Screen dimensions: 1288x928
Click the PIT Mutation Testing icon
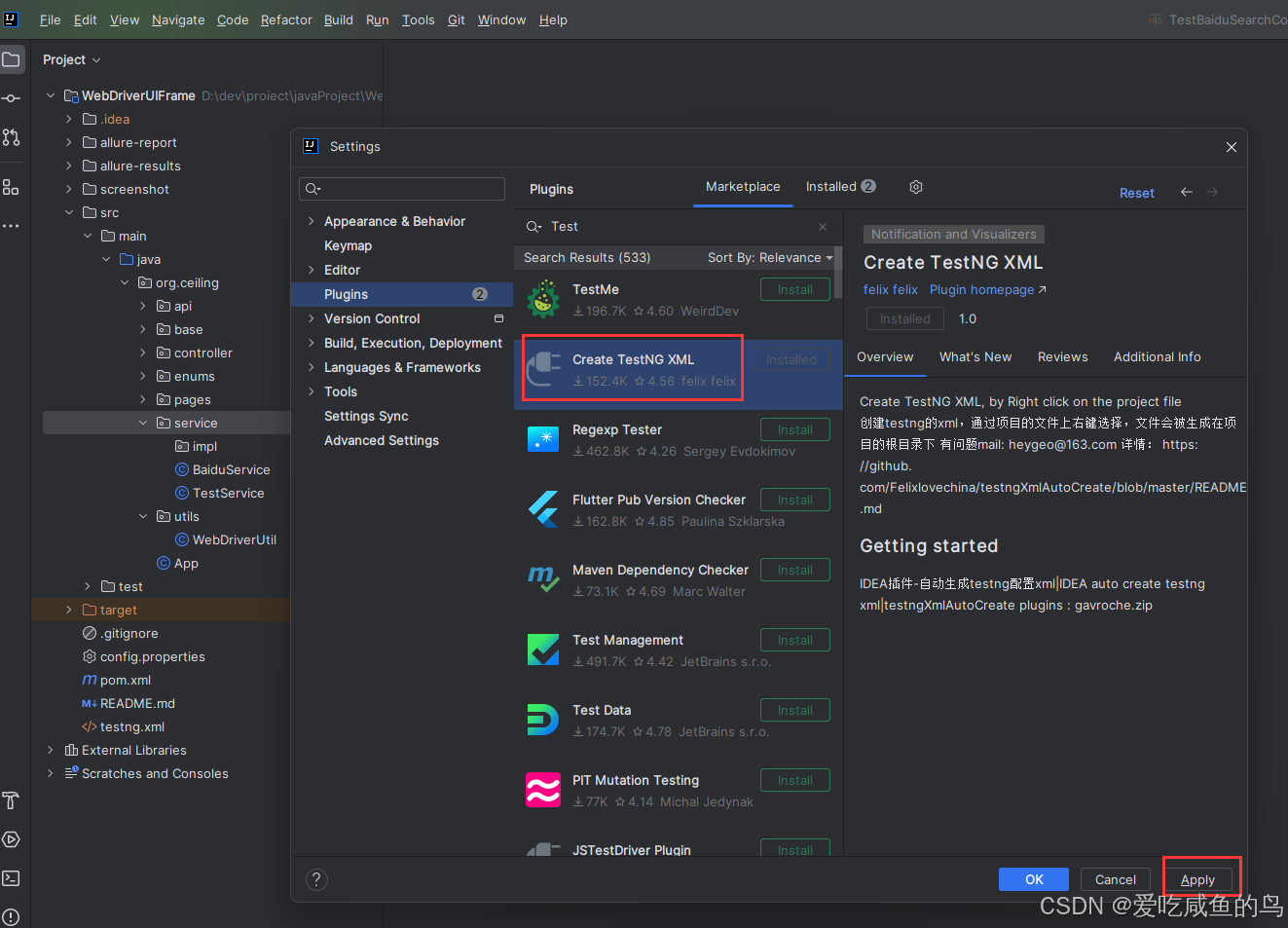click(543, 790)
